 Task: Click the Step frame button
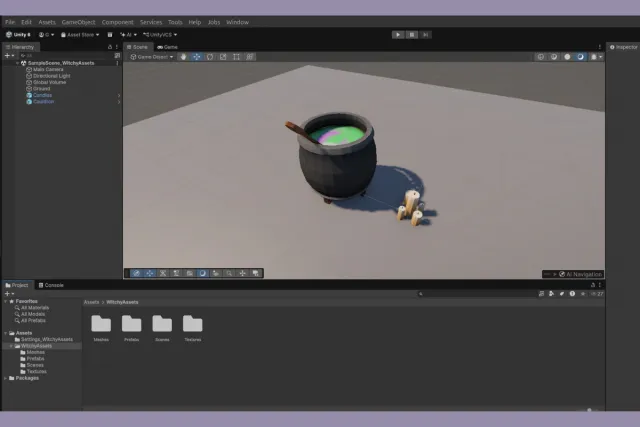pos(425,35)
